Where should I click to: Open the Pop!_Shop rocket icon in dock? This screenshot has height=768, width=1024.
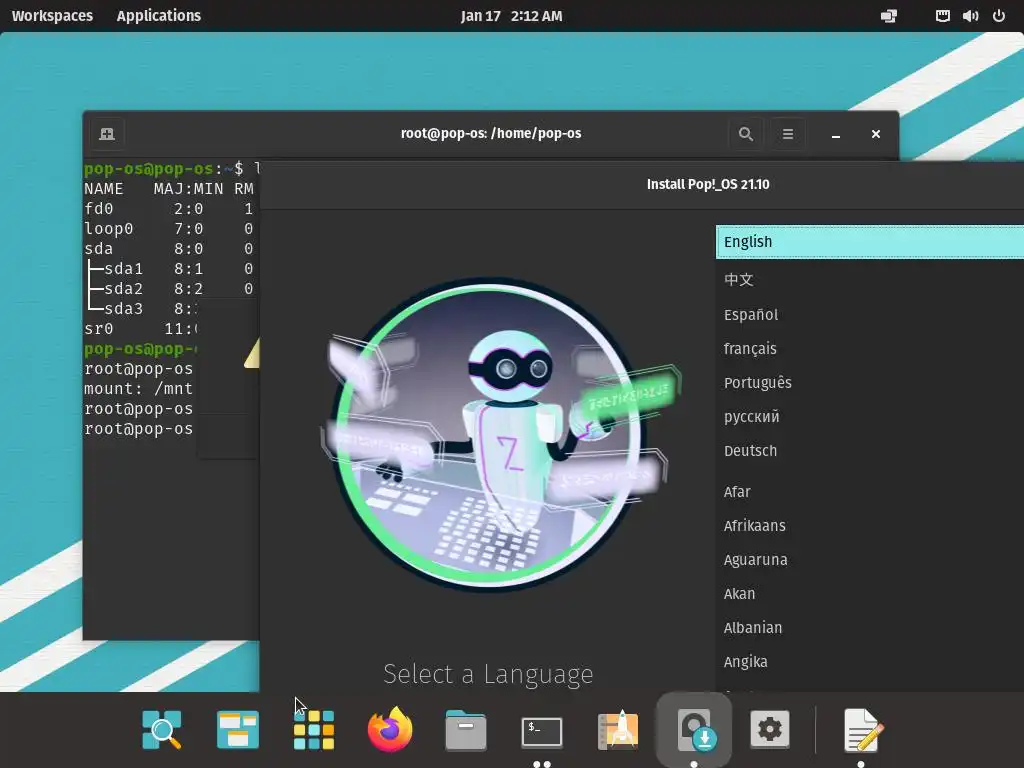click(x=618, y=729)
